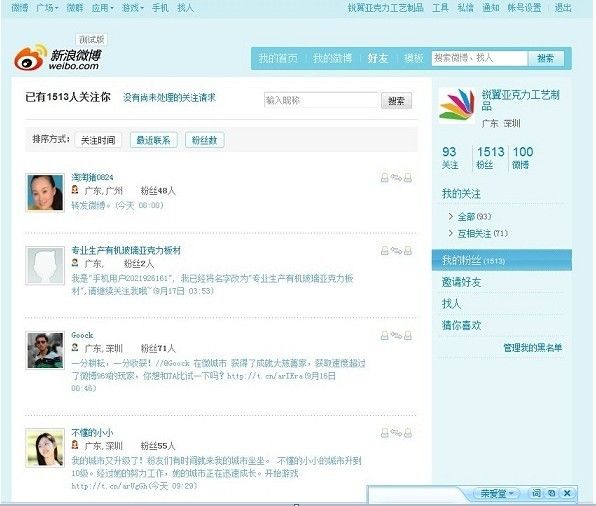Click mutual-follow icon for 不懂的小小
Screen dimensions: 596x506
click(396, 433)
